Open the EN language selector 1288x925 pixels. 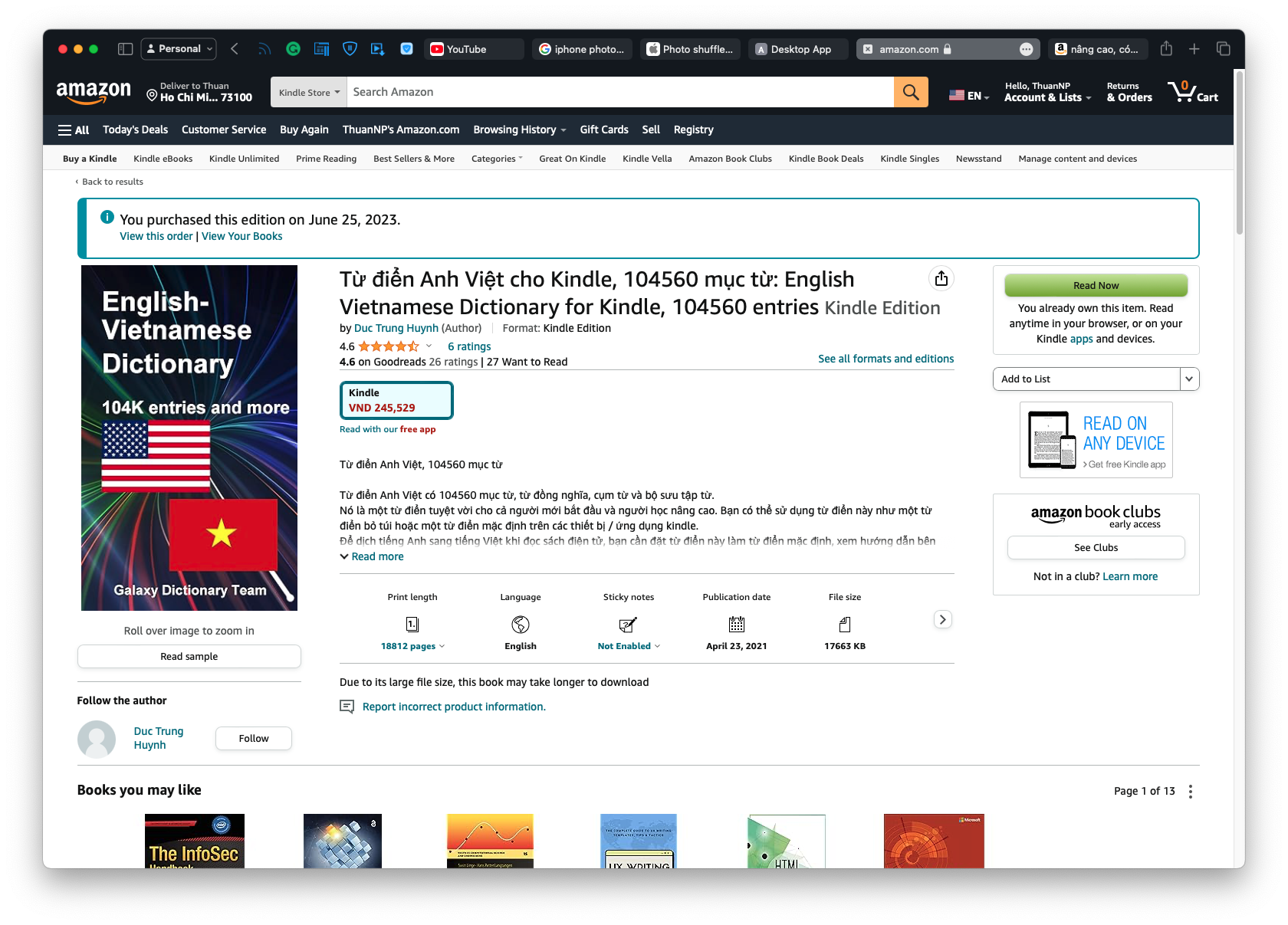pyautogui.click(x=970, y=96)
